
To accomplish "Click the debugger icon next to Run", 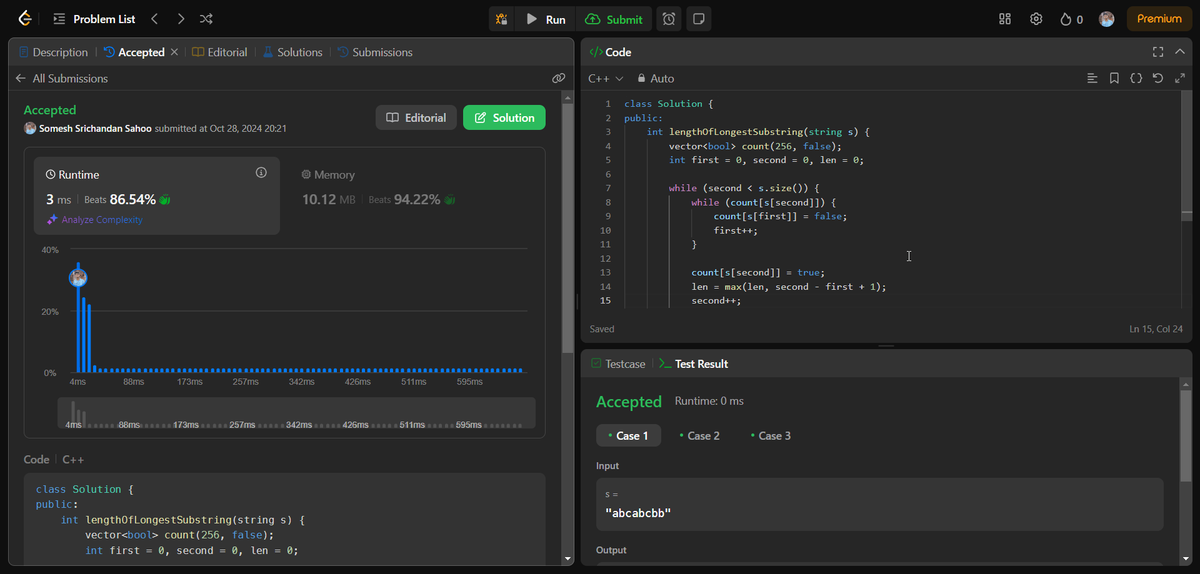I will tap(502, 19).
